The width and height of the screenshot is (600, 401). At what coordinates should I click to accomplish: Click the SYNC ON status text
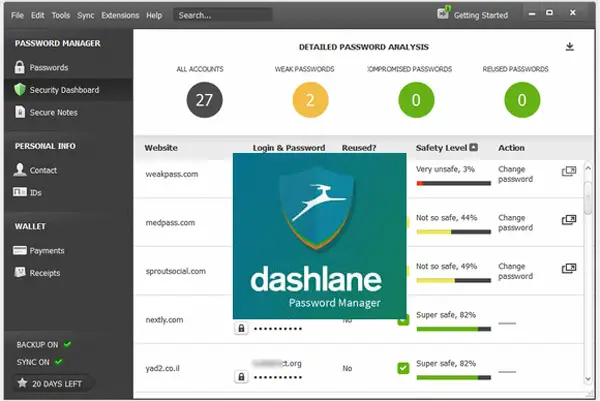point(33,362)
